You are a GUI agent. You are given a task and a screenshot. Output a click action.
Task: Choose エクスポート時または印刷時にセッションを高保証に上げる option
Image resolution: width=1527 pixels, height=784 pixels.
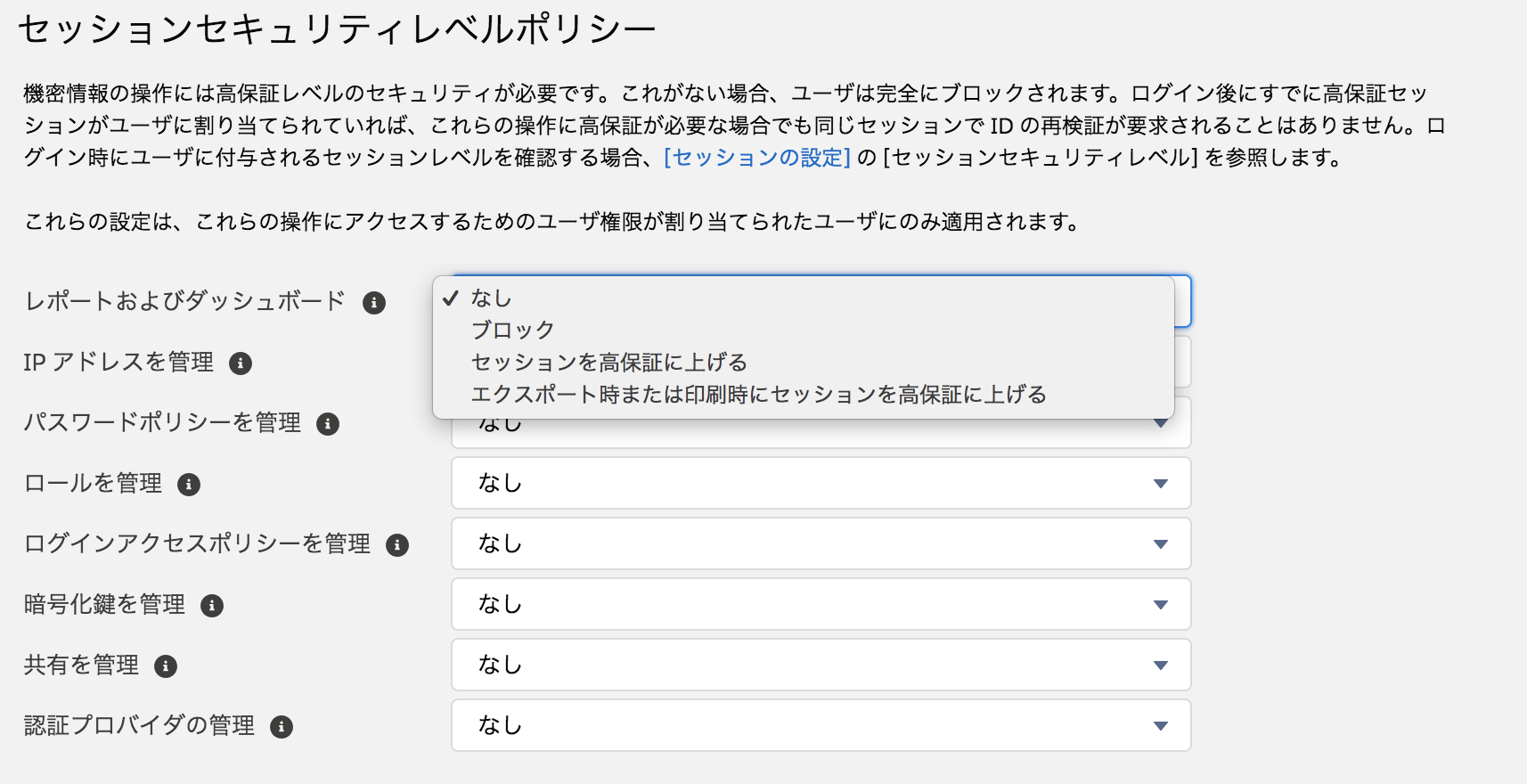click(x=759, y=395)
